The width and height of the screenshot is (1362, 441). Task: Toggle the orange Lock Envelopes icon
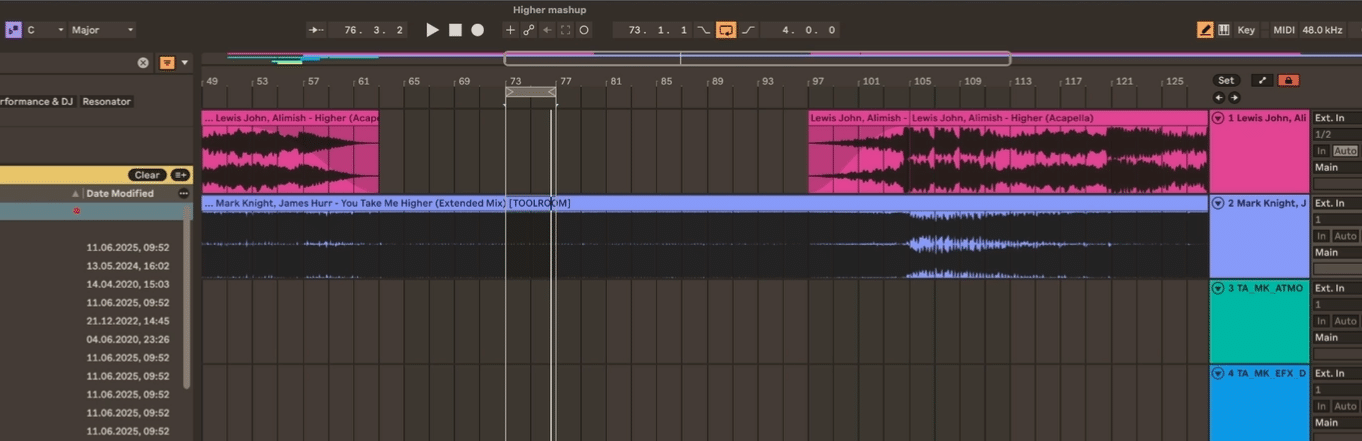[x=1289, y=80]
